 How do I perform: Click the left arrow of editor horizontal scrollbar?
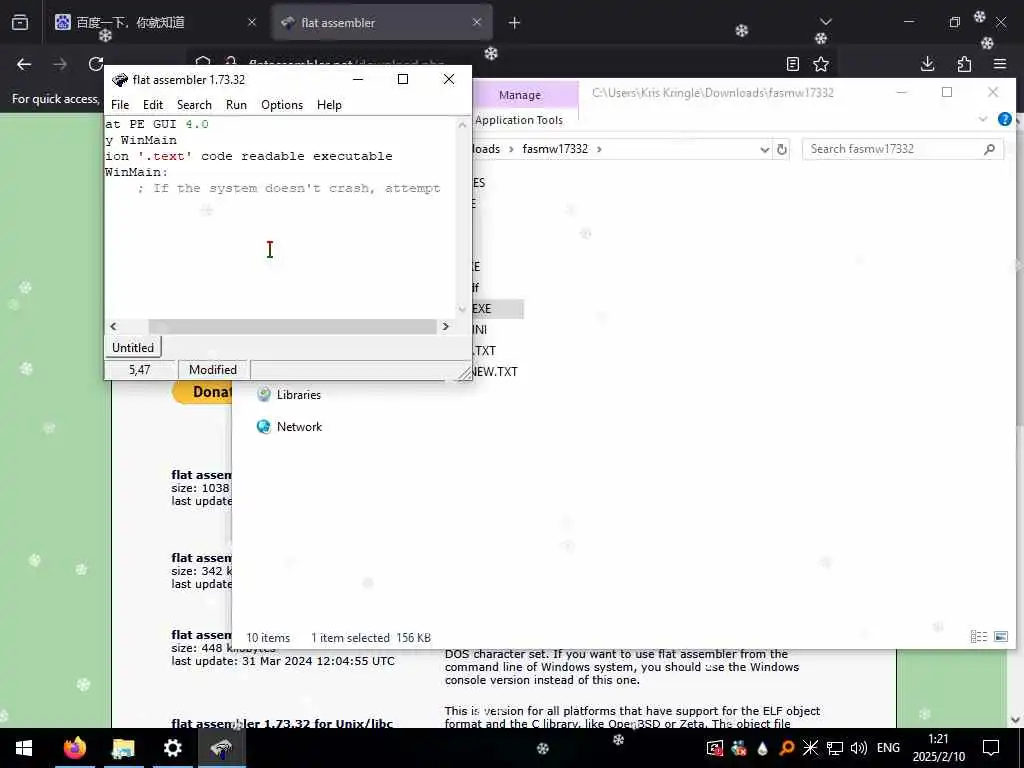tap(114, 326)
